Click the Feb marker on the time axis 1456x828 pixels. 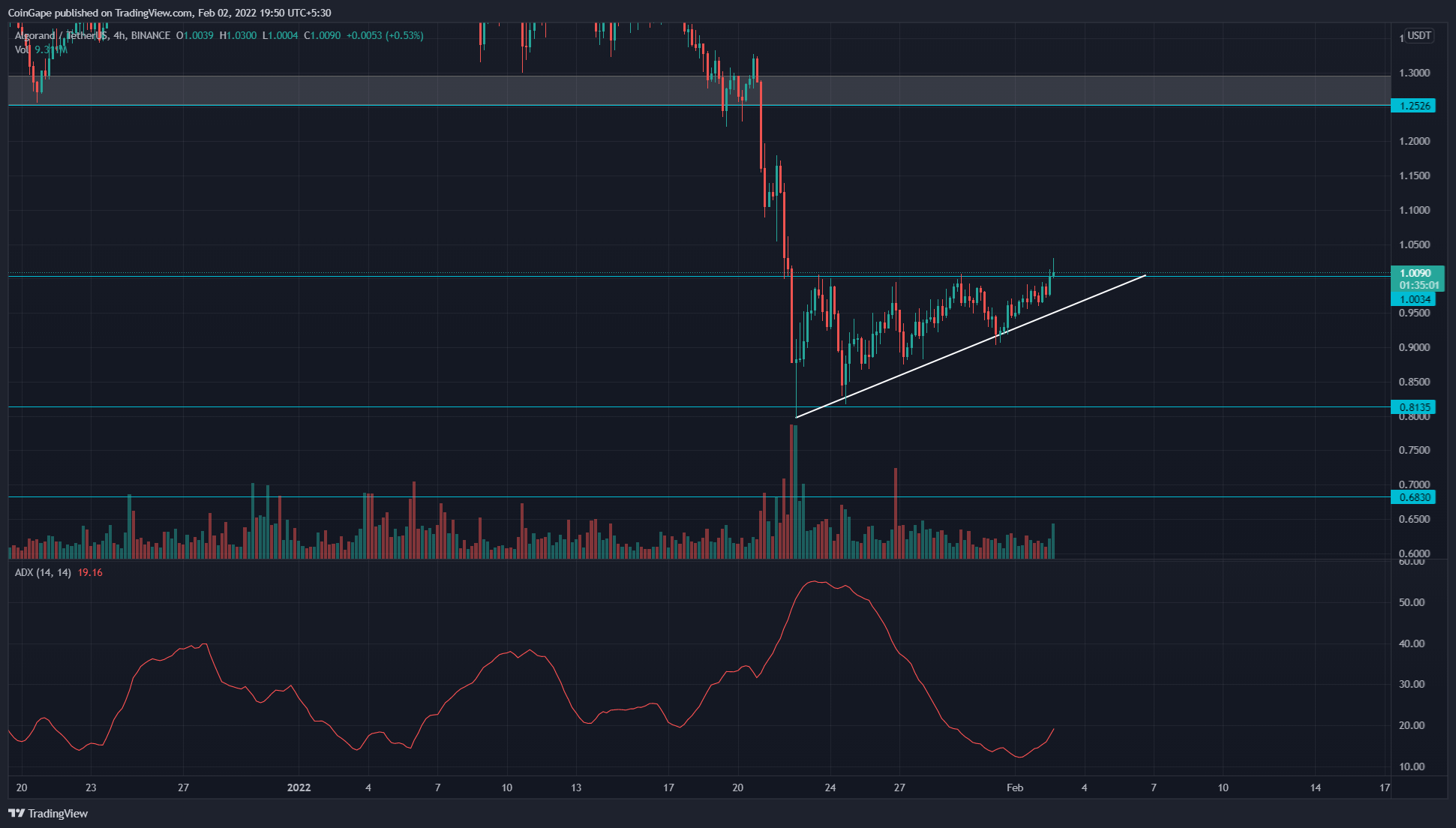(1014, 787)
